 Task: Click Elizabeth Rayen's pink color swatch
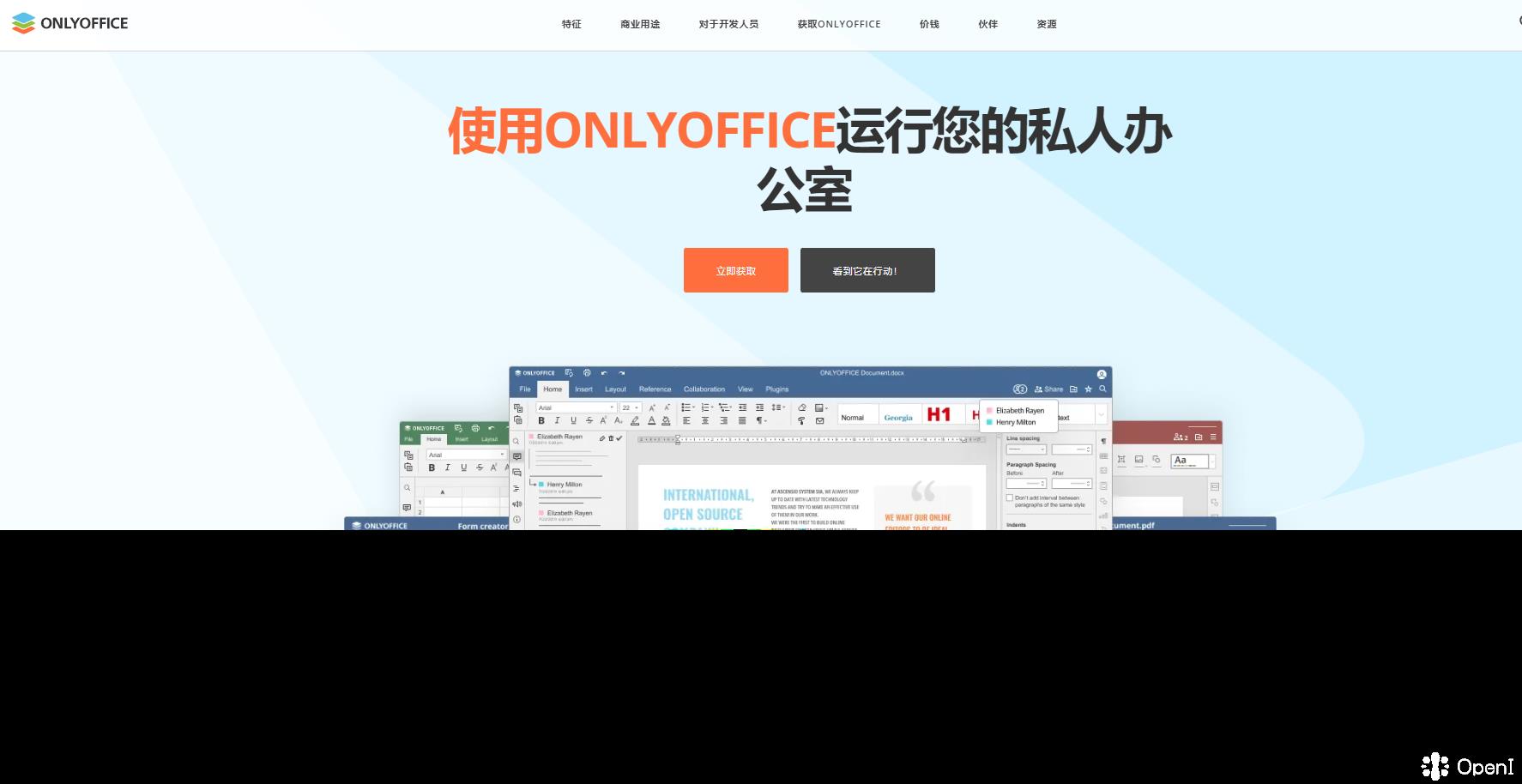[989, 410]
